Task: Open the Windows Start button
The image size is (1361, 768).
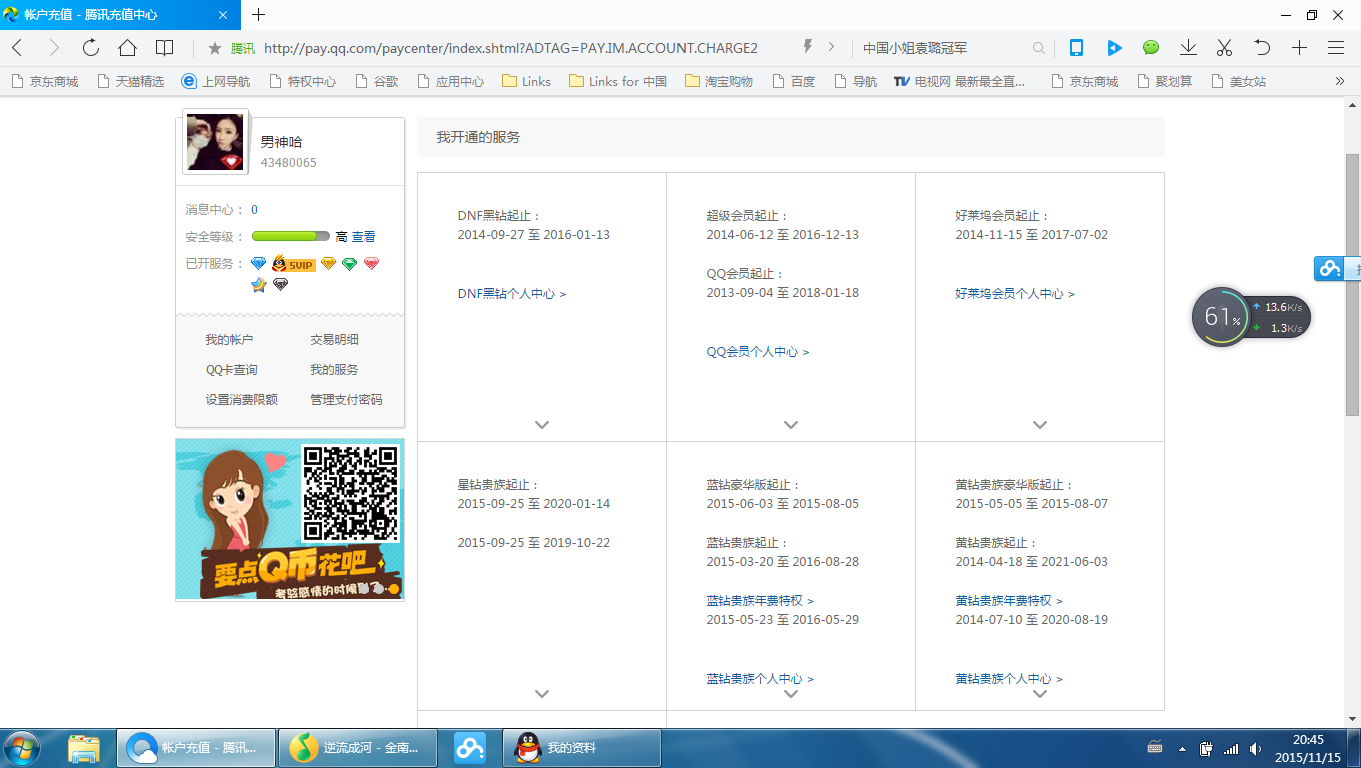Action: (22, 748)
